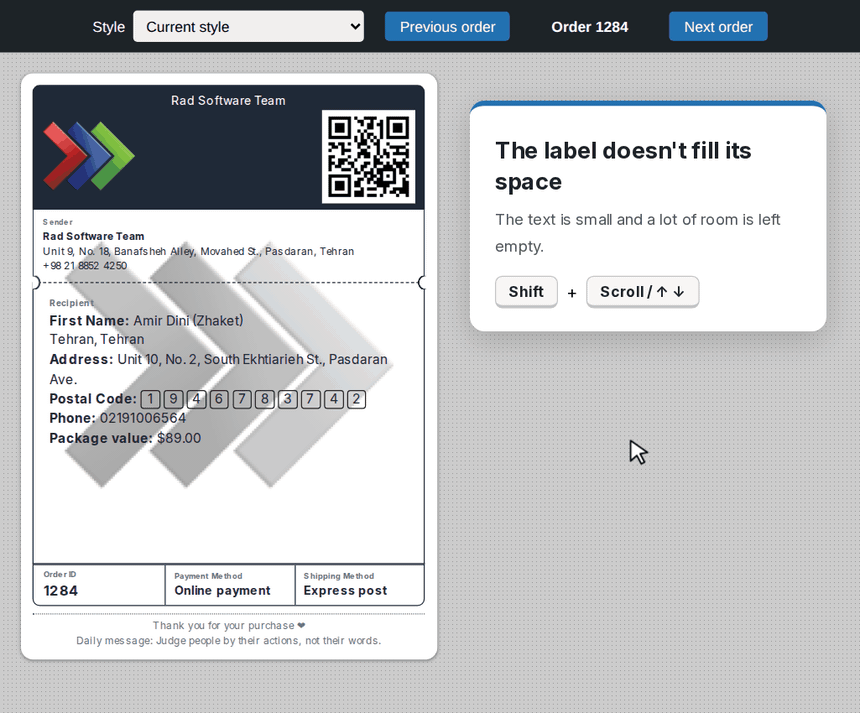The width and height of the screenshot is (860, 713).
Task: Click the recipient address Unit 10, No. 2
Action: click(x=218, y=369)
